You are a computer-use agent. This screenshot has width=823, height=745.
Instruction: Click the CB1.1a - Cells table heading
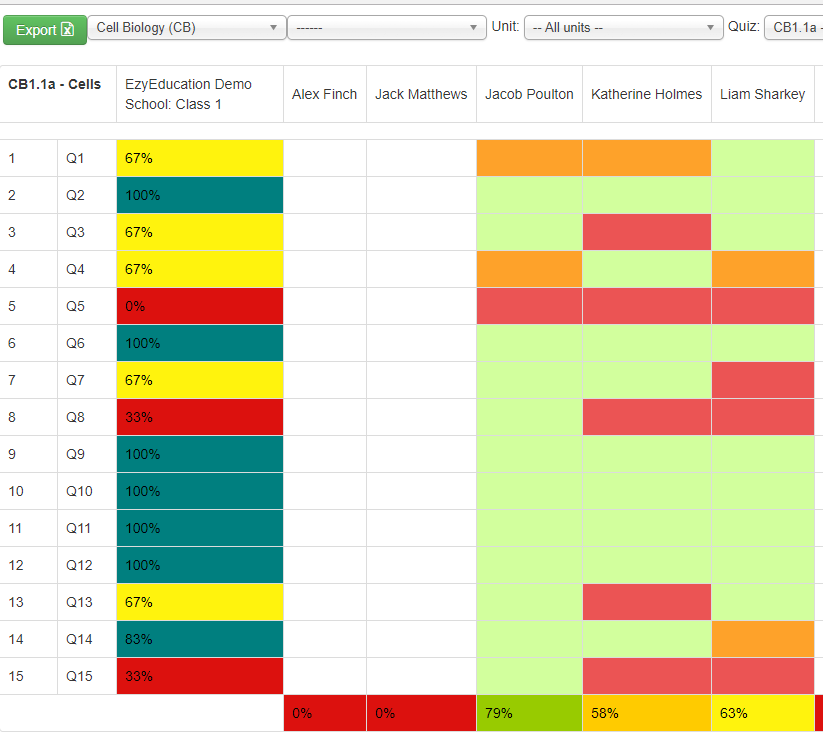click(x=55, y=84)
